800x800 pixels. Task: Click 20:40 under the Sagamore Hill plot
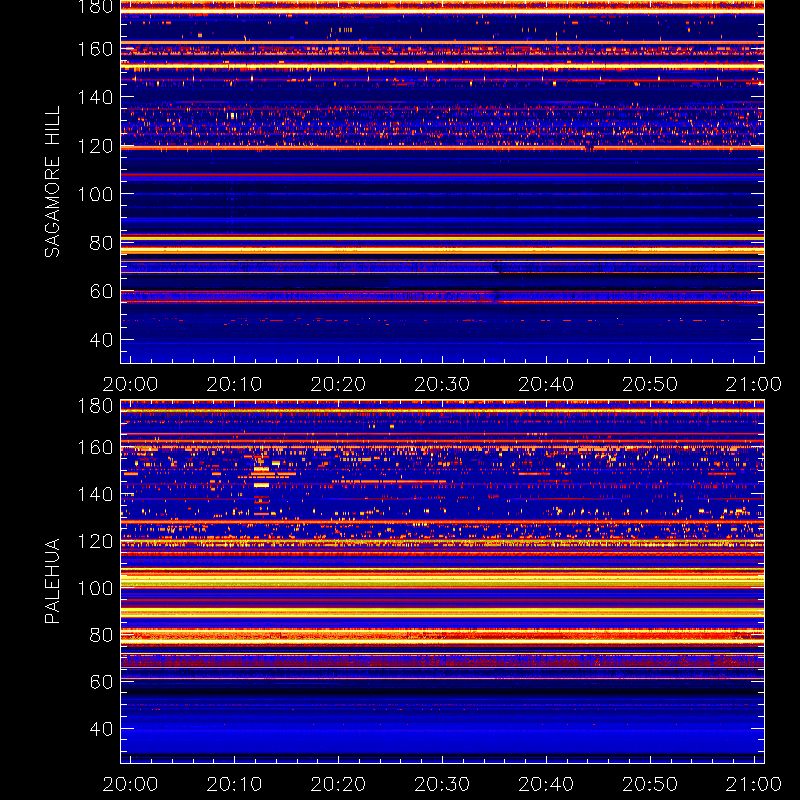tap(546, 384)
